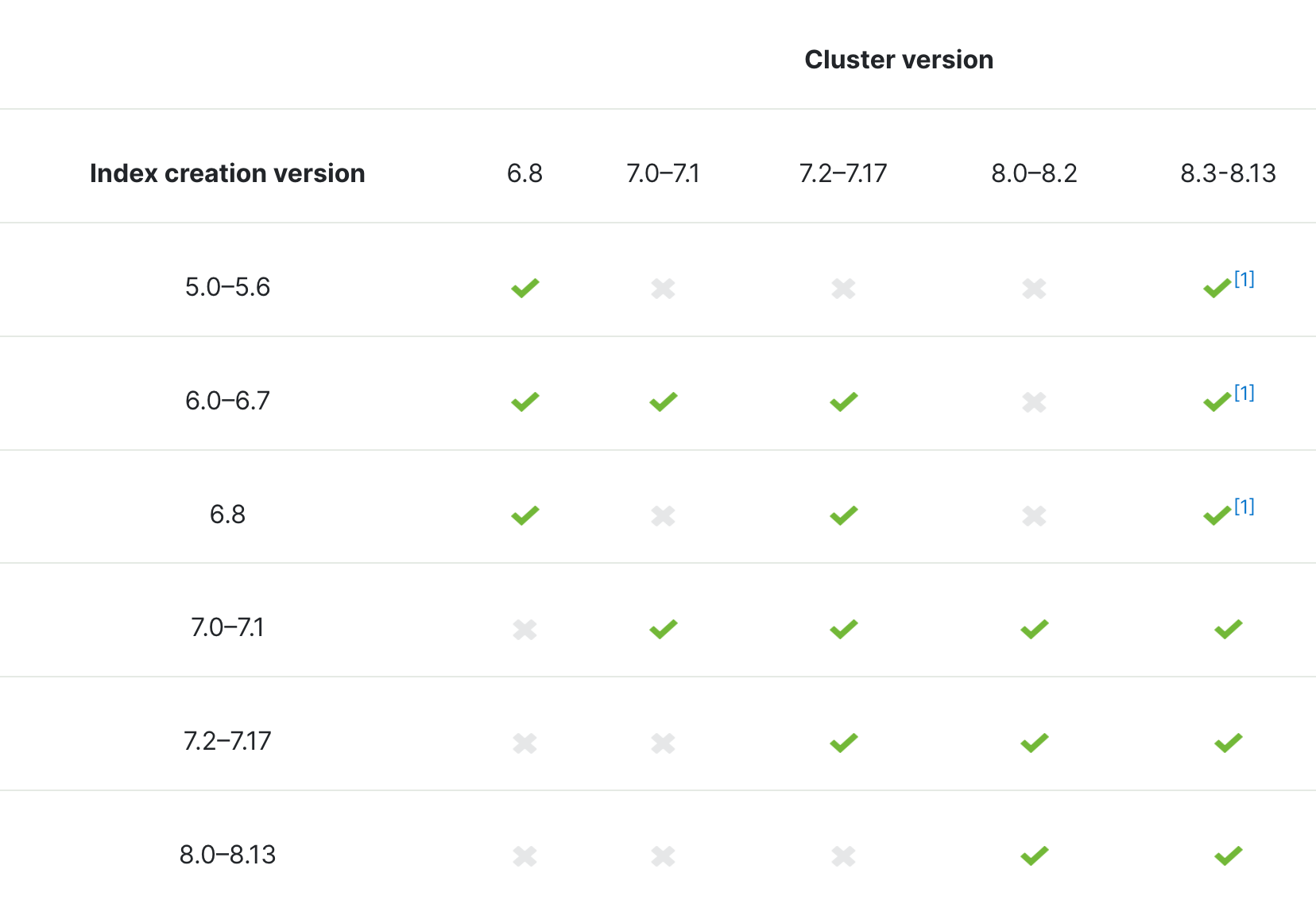Click green checkmark for 7.2–7.17 under 7.2–7.17
This screenshot has height=908, width=1316.
843,743
